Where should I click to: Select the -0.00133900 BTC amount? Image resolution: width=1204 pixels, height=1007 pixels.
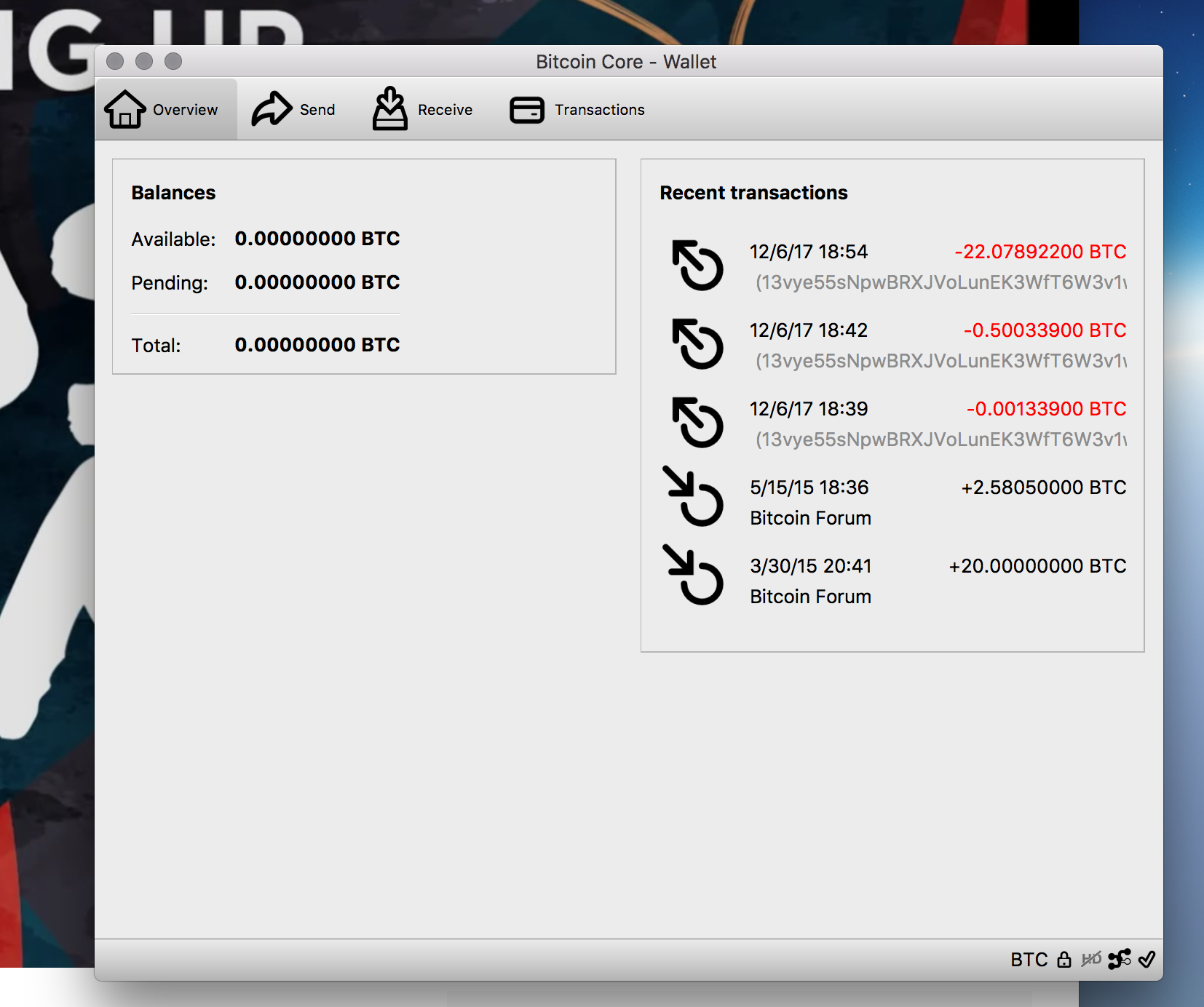pos(1046,409)
